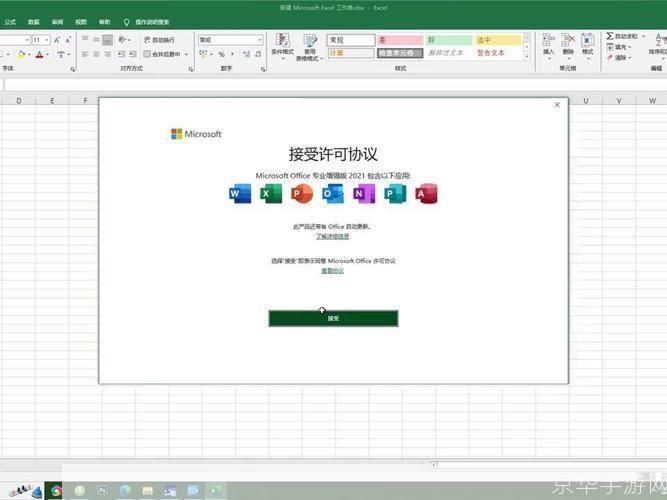Viewport: 667px width, 500px height.
Task: Increase font size with the larger A icon
Action: coord(57,40)
